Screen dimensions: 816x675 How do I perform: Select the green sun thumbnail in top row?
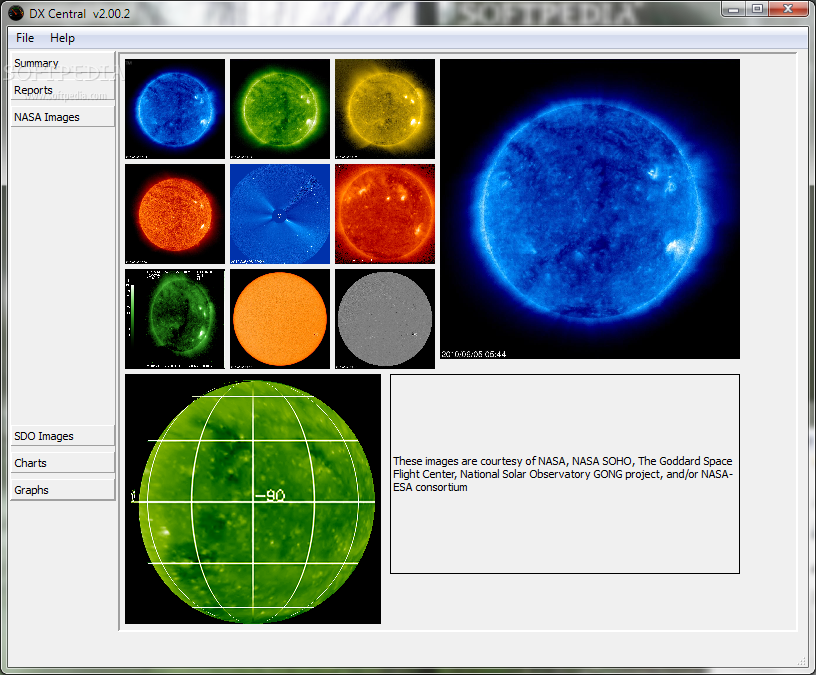(280, 109)
